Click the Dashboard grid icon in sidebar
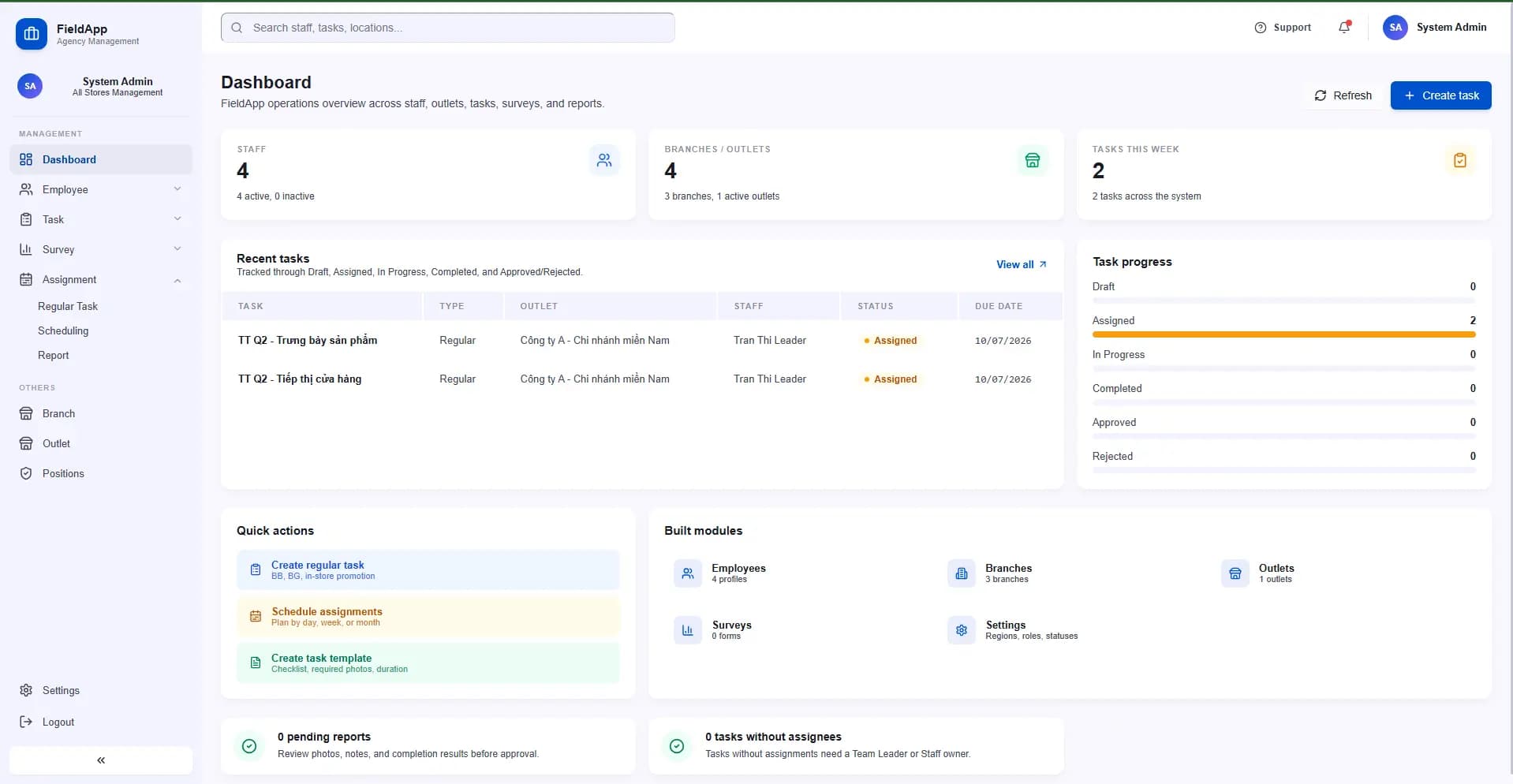This screenshot has width=1513, height=784. pyautogui.click(x=26, y=159)
